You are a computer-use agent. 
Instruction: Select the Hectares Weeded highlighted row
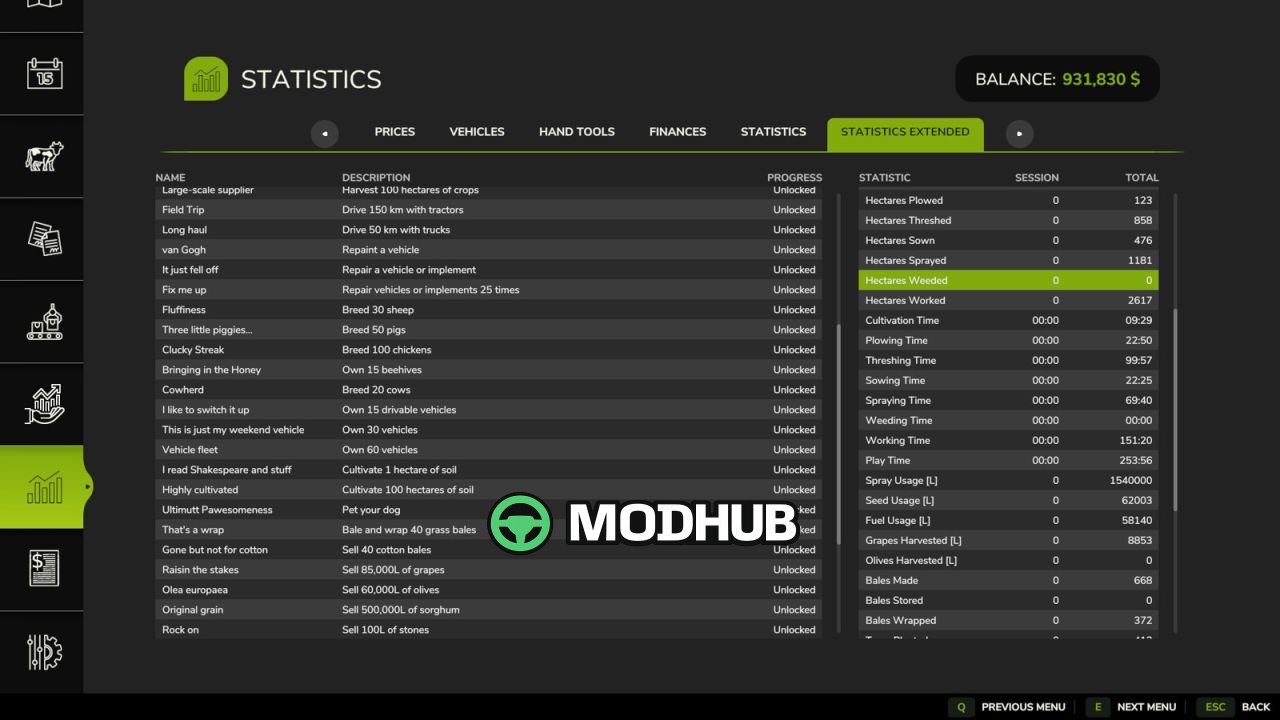1008,280
